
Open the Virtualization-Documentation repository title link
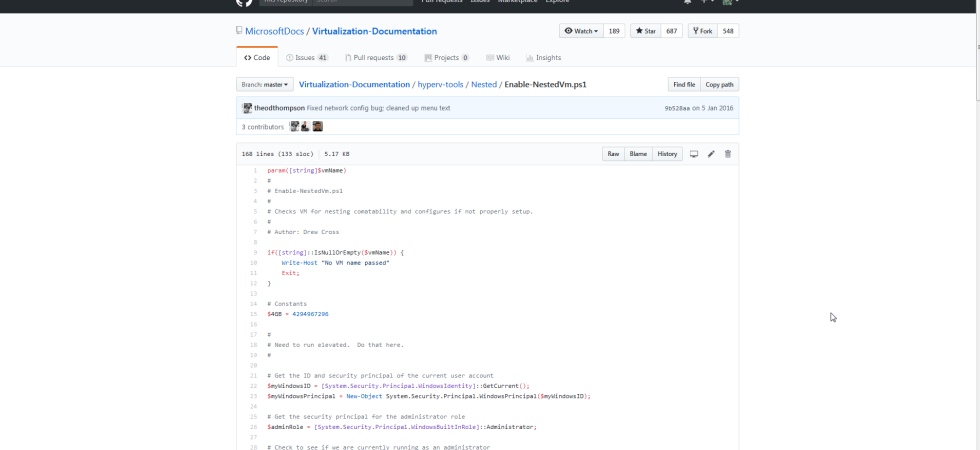click(374, 31)
